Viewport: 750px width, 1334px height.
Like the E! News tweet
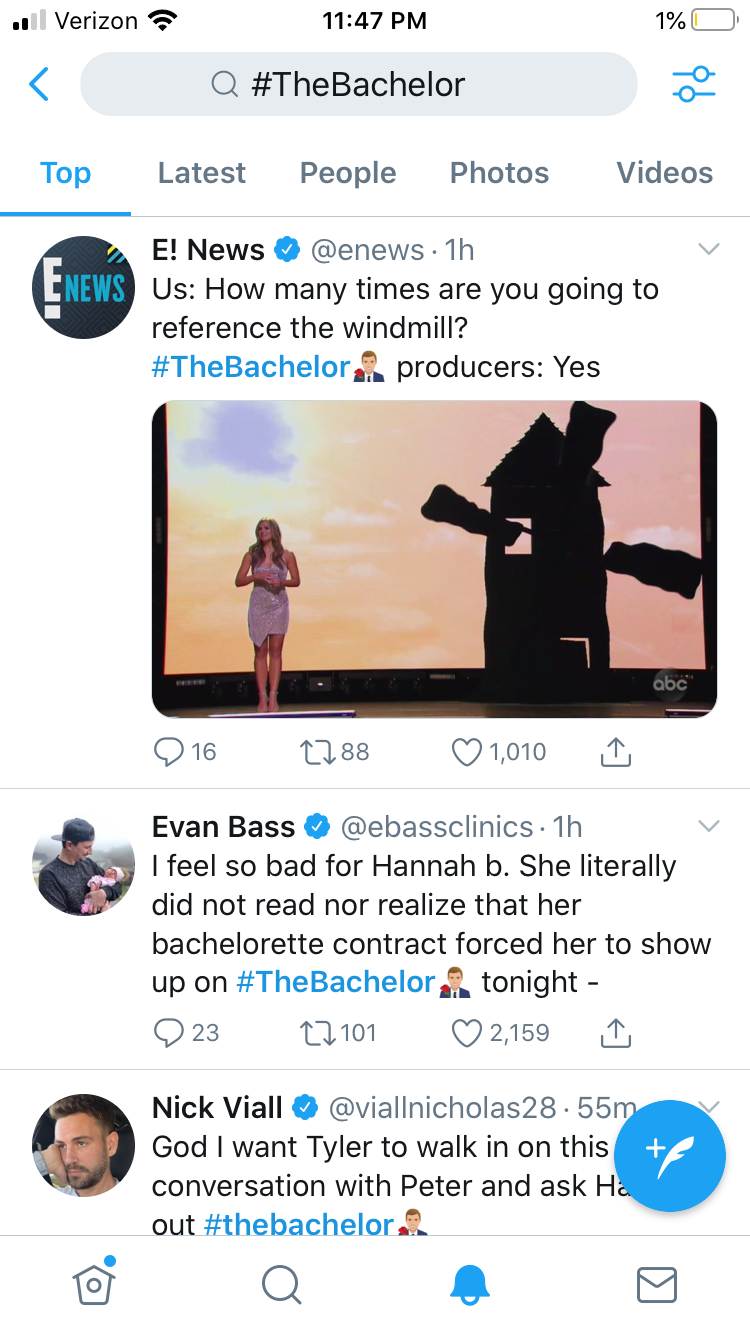[x=467, y=752]
